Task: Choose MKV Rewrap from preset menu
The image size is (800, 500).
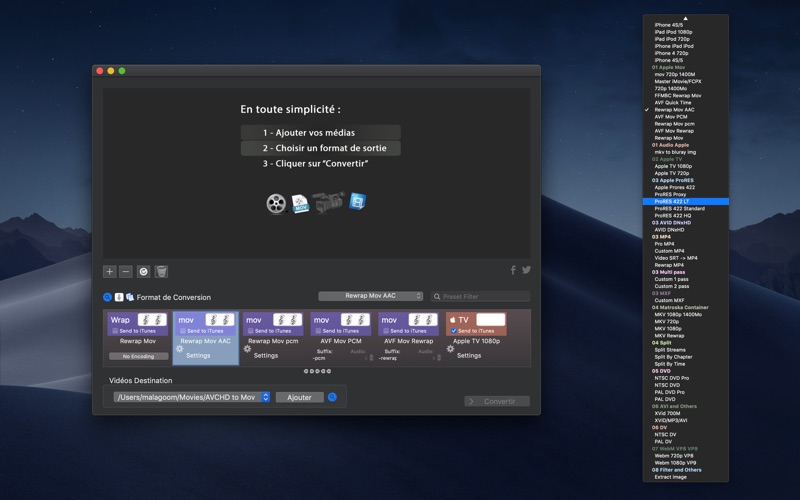Action: (685, 336)
